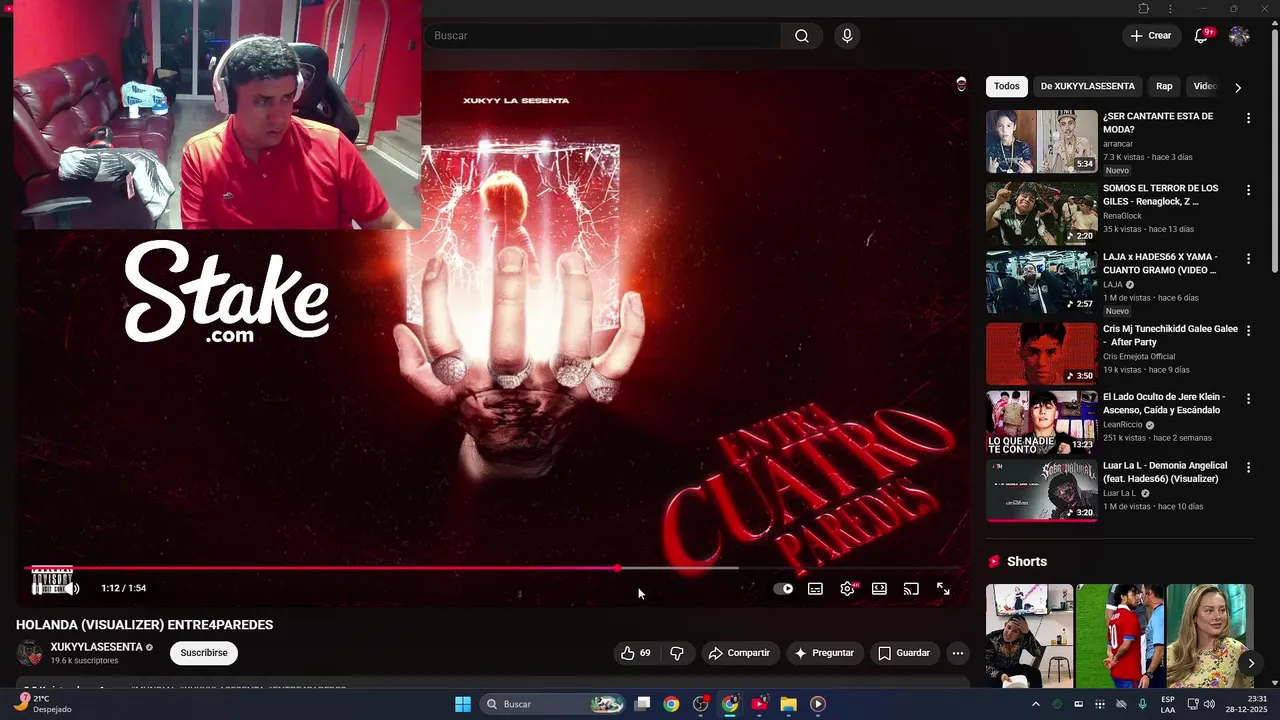Subscribe with the Suscribirse button
Viewport: 1280px width, 720px height.
point(204,653)
